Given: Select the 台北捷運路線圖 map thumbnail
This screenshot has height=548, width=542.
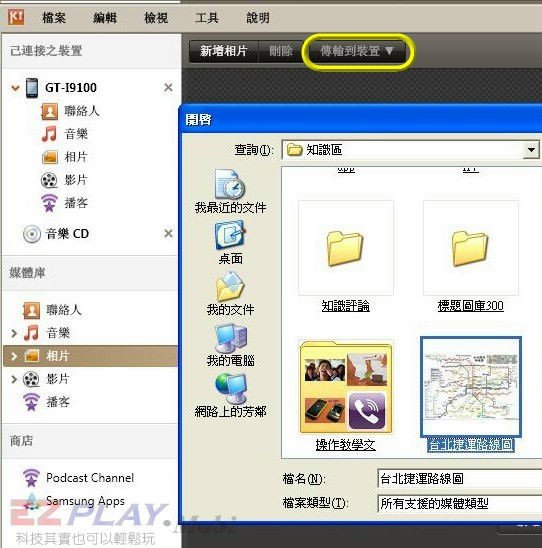Looking at the screenshot, I should point(471,387).
